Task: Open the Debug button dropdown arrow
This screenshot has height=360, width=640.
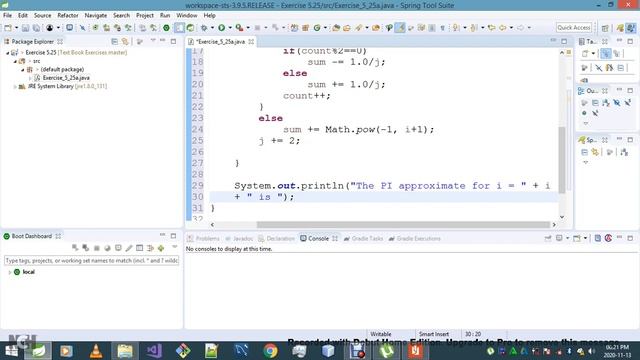Action: pos(212,28)
